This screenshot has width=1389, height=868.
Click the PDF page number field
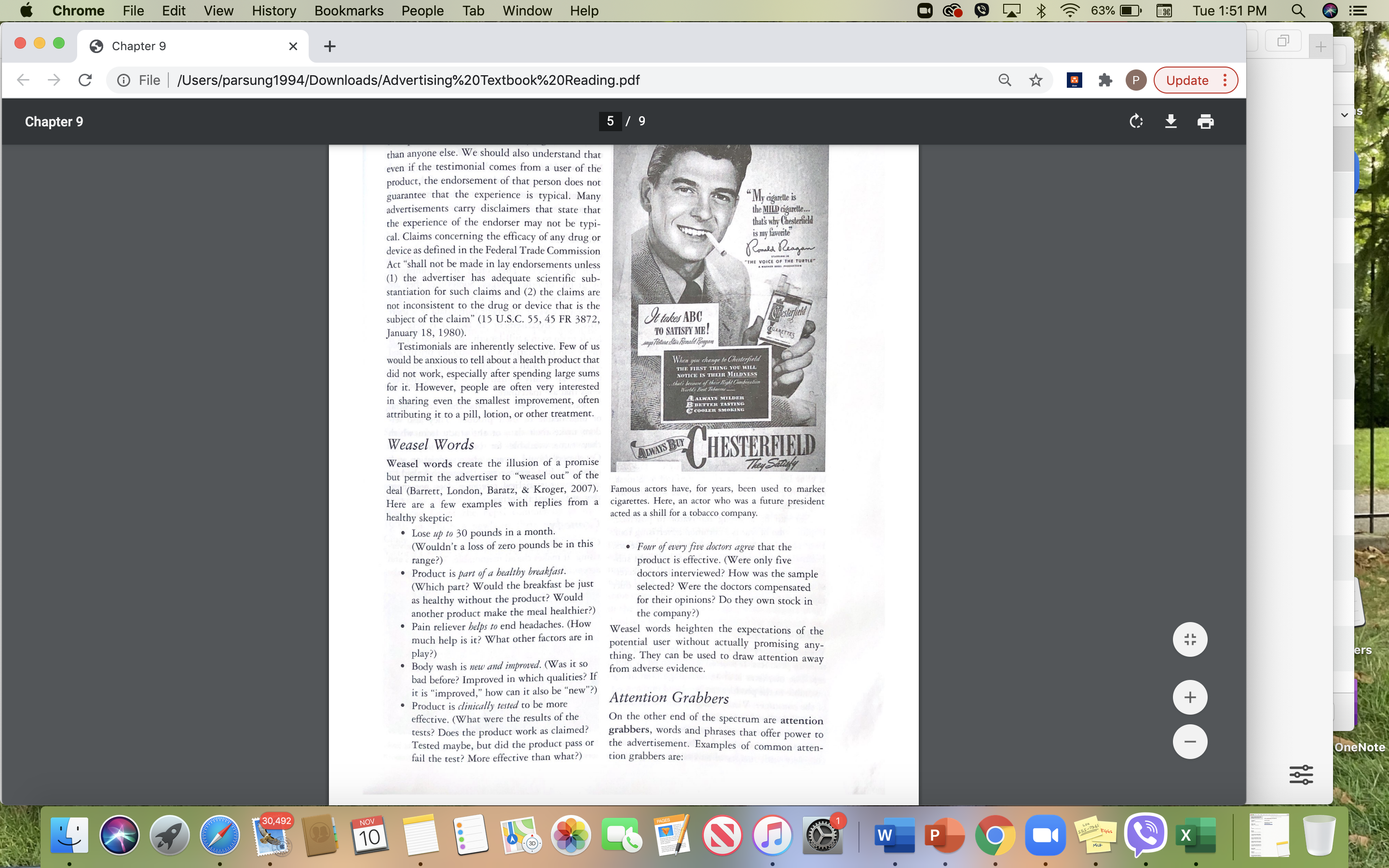tap(610, 121)
